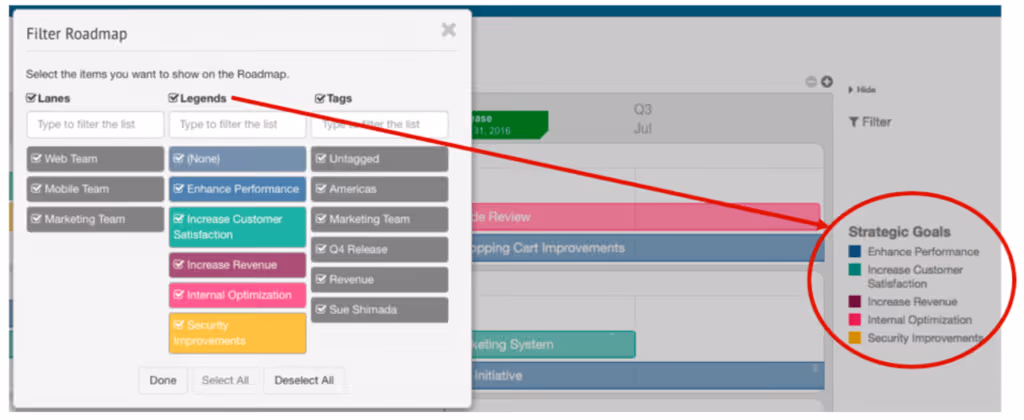Open the blue Initiative roadmap bar
Image resolution: width=1024 pixels, height=420 pixels.
tap(648, 376)
